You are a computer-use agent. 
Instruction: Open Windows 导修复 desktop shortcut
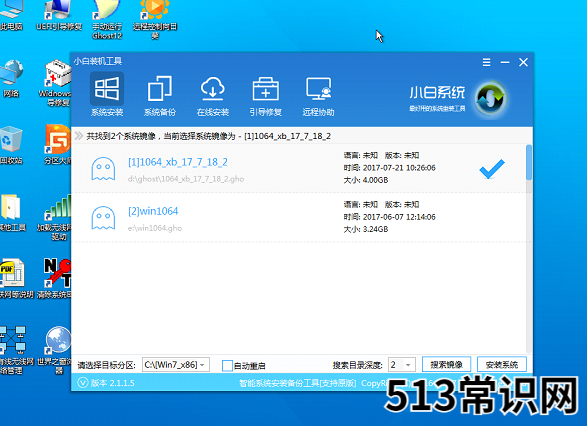55,83
